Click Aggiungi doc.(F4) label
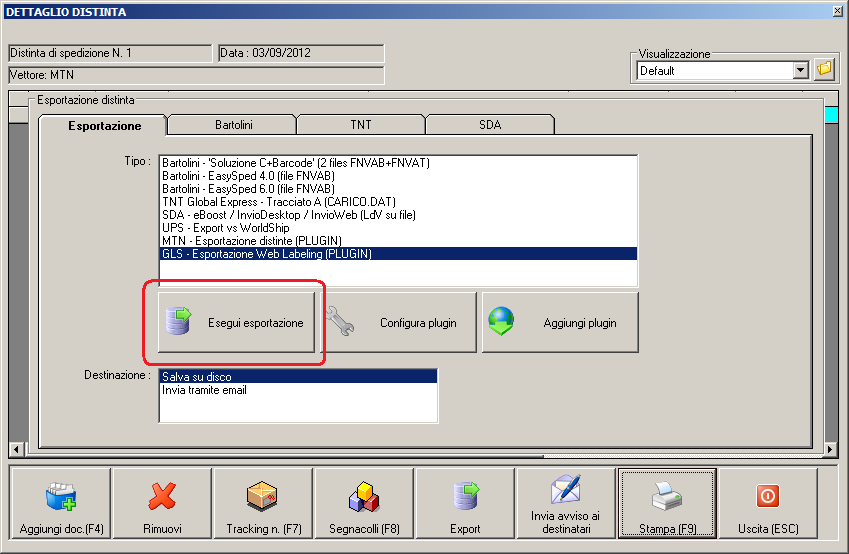The height and width of the screenshot is (554, 849). click(x=61, y=529)
